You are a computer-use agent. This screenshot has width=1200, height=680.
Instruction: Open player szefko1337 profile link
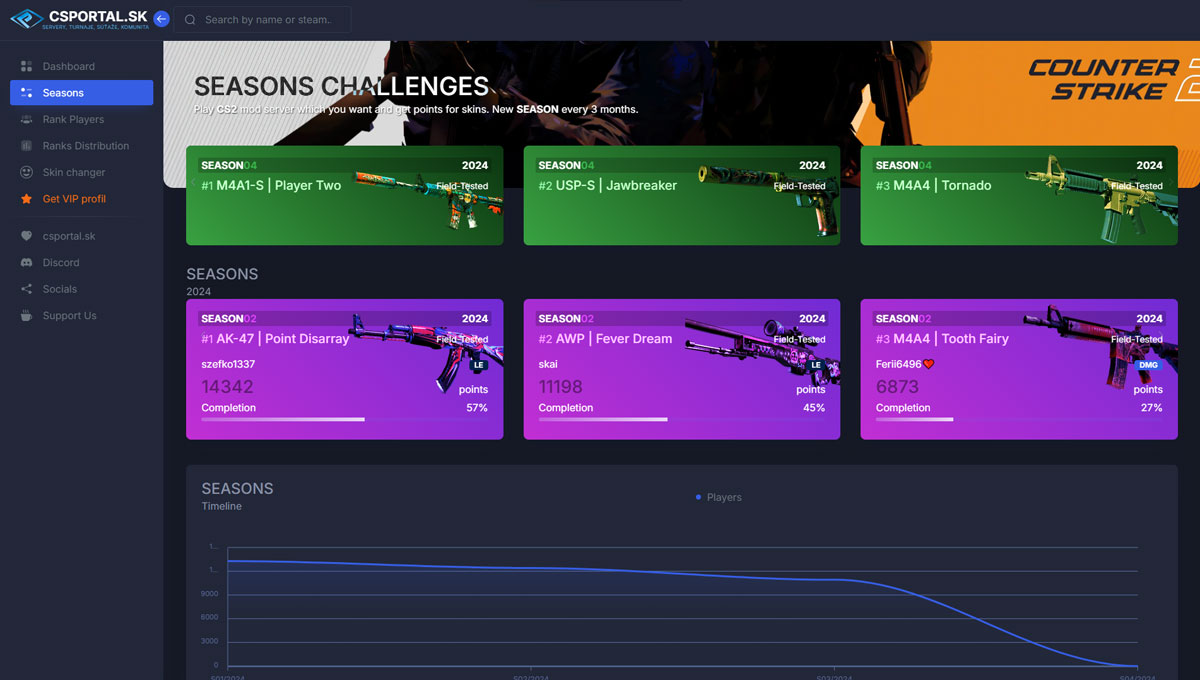pos(228,364)
